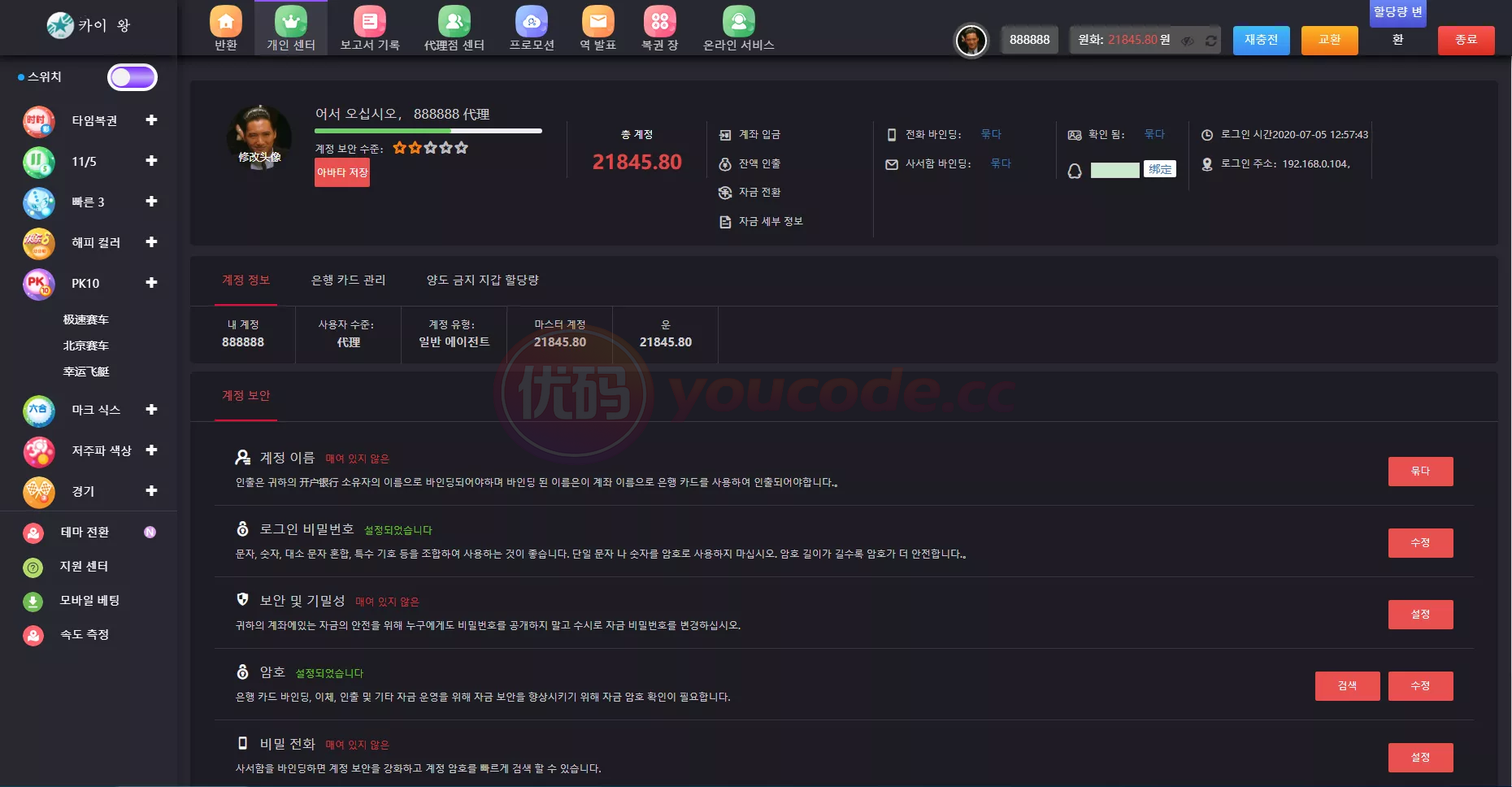The image size is (1512, 787).
Task: Open the 반환 home icon
Action: [226, 22]
